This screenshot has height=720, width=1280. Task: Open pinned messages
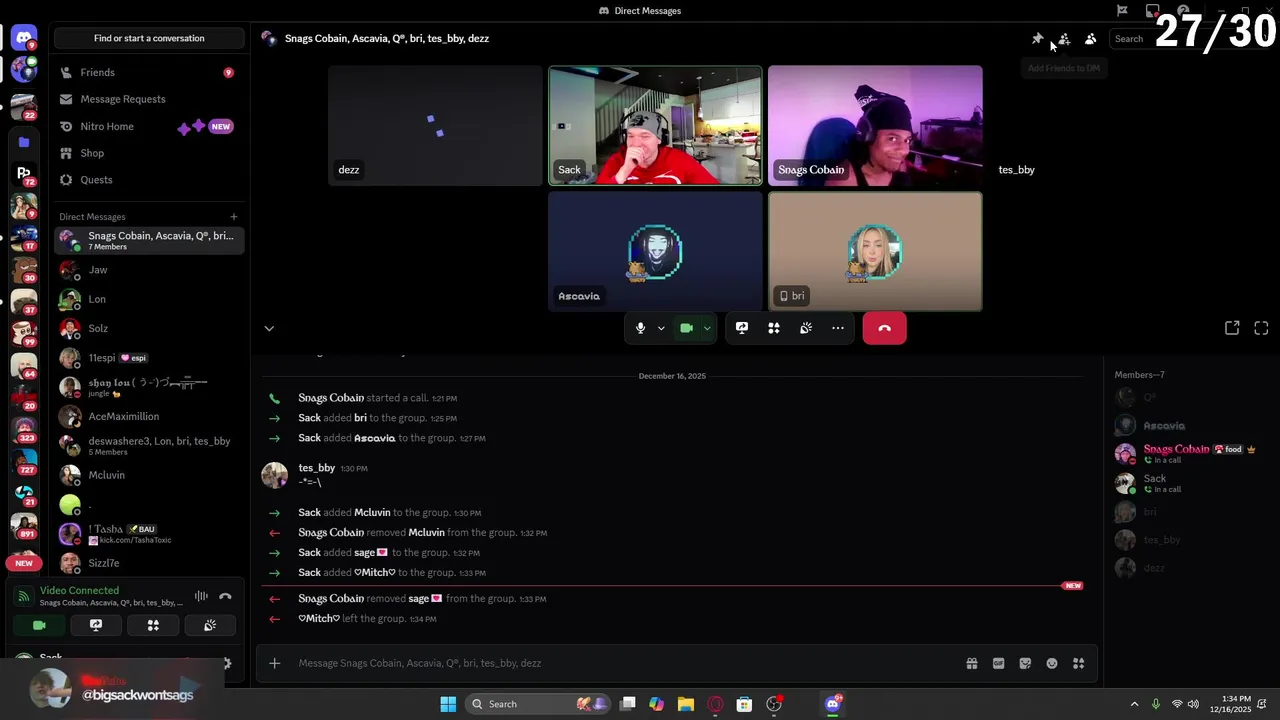(1037, 39)
